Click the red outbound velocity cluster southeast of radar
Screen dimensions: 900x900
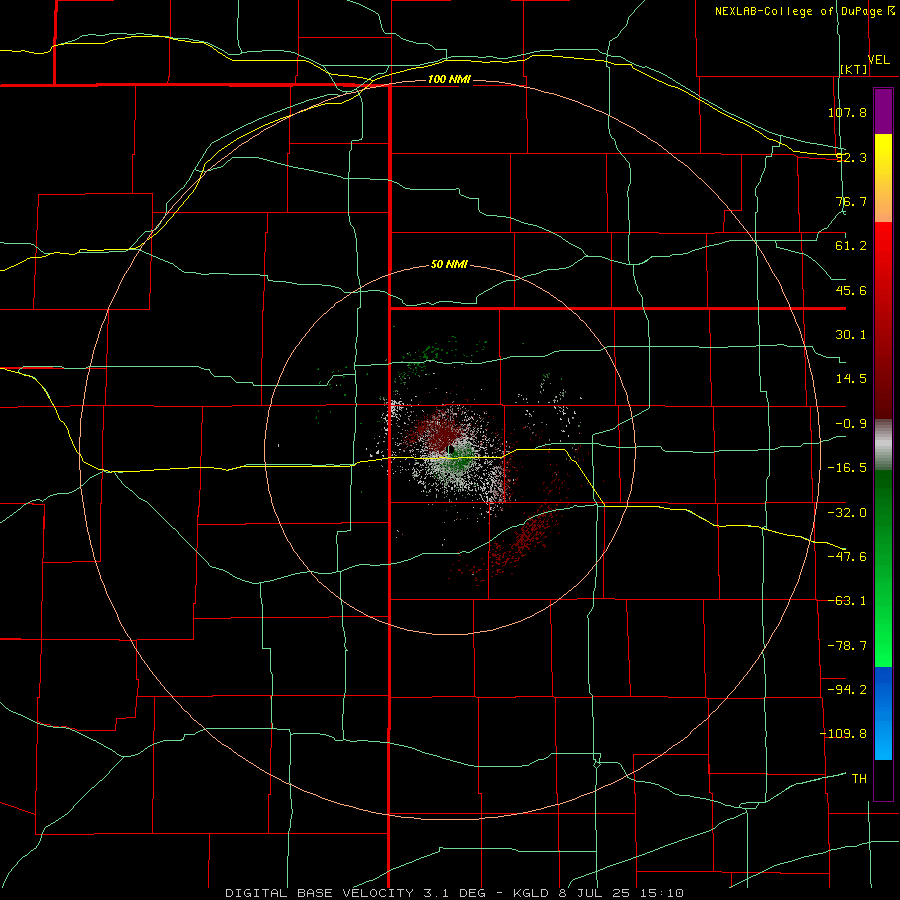pos(525,540)
